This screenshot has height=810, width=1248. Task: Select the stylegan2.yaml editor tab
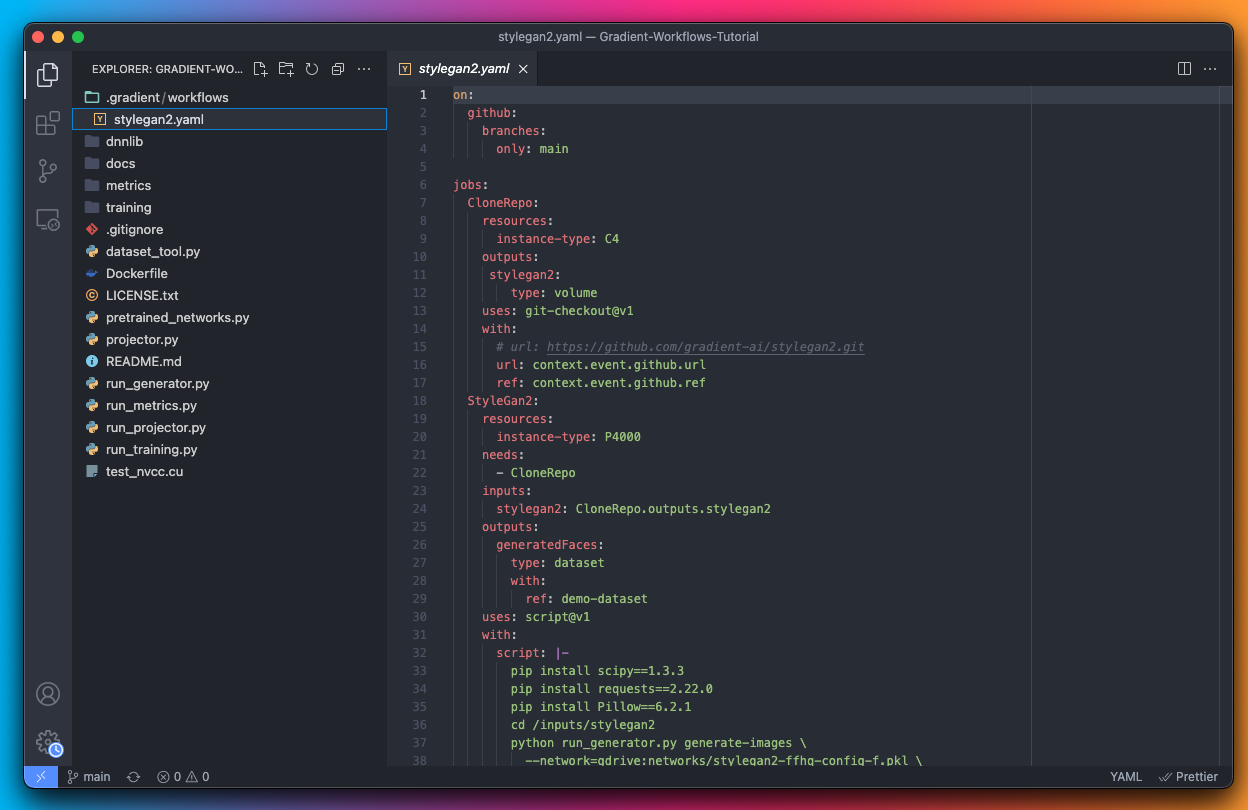coord(464,69)
